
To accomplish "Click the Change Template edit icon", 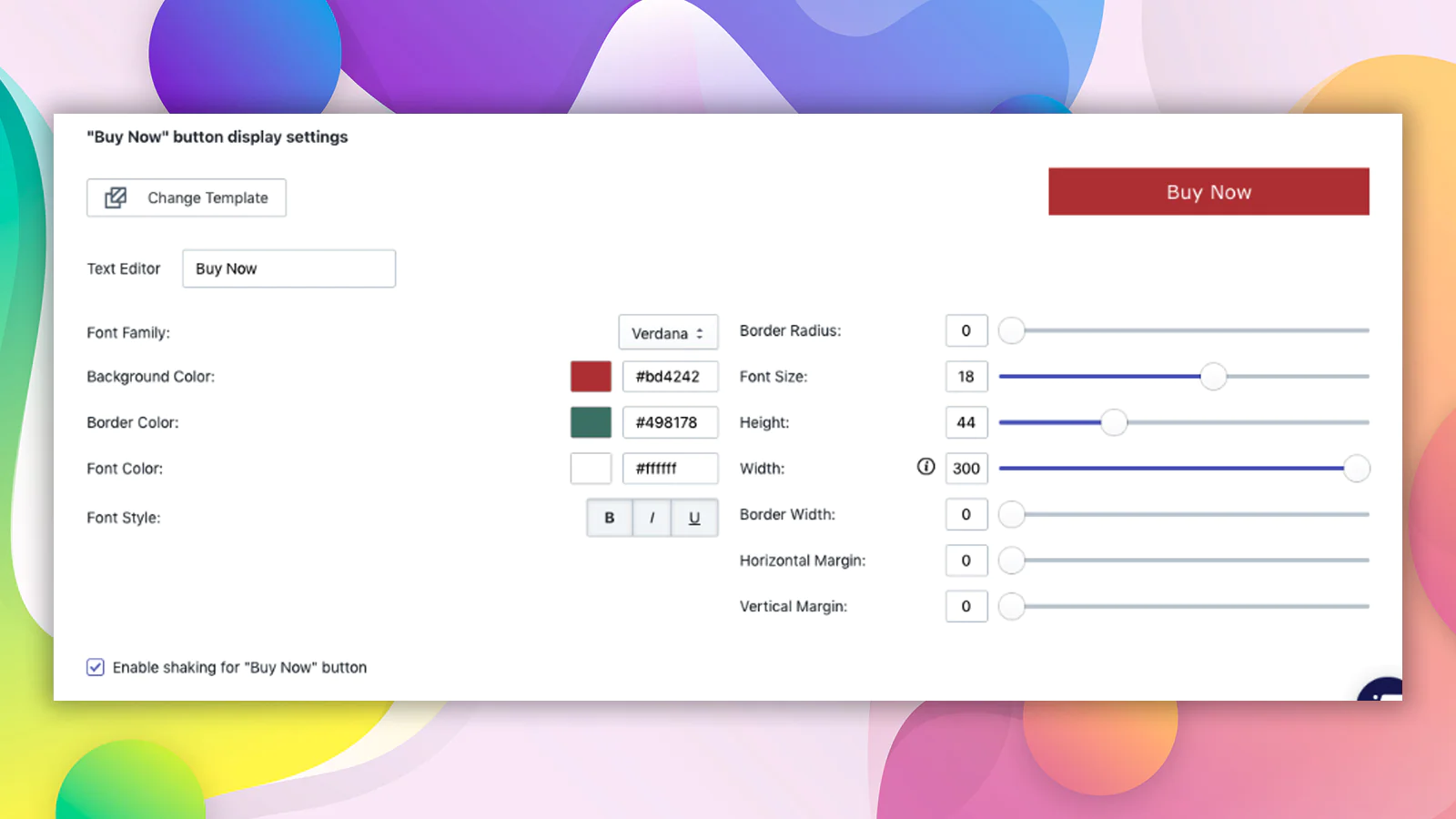I will [116, 197].
